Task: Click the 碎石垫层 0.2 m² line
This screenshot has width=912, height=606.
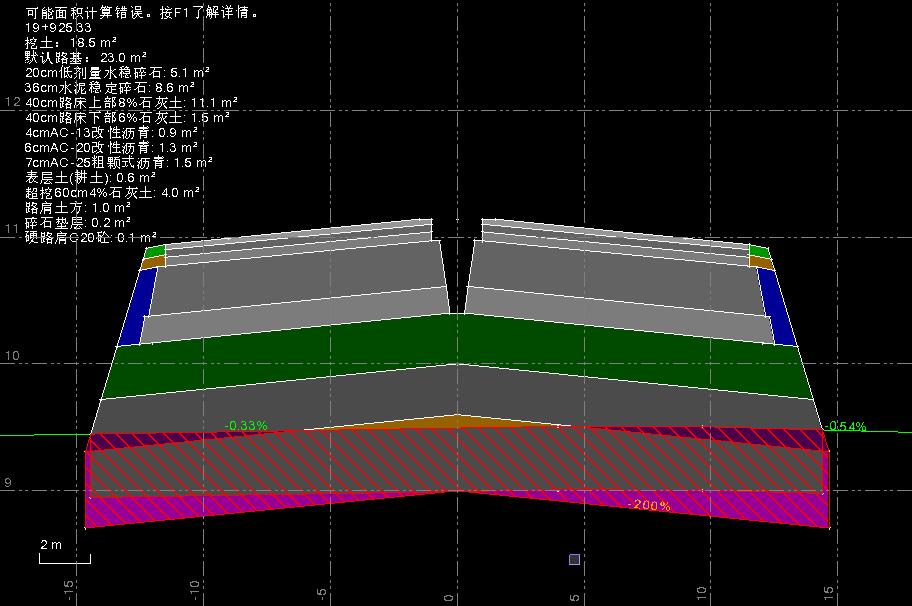Action: tap(78, 223)
